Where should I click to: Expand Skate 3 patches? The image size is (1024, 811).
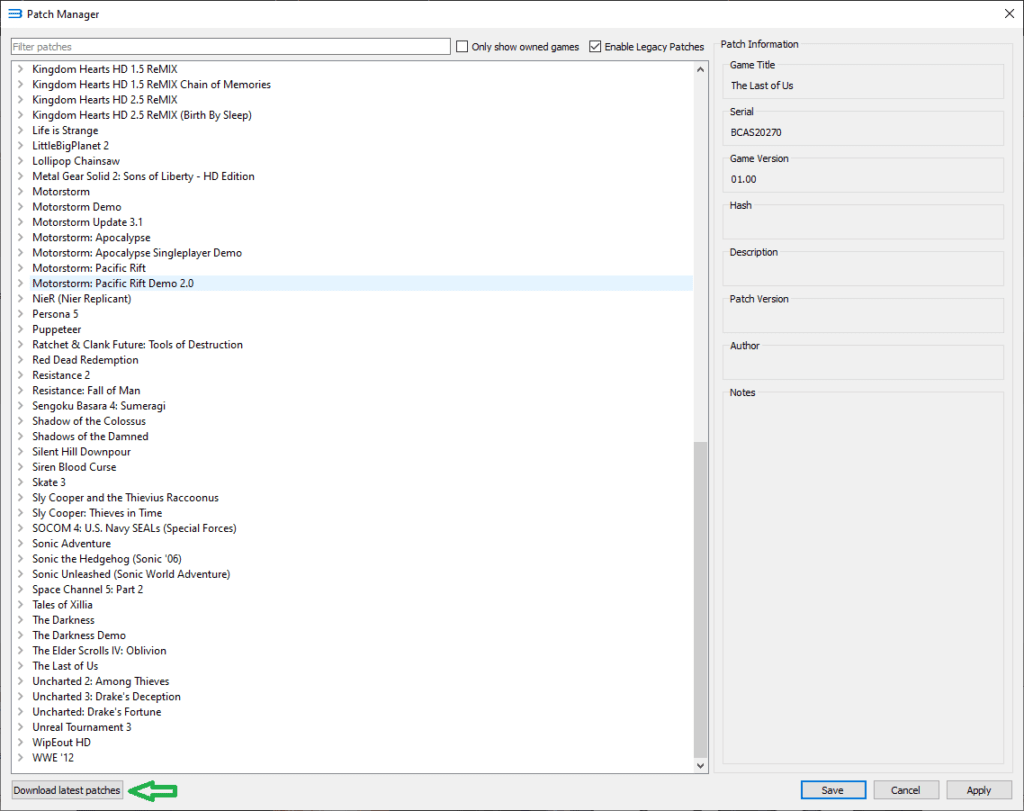pyautogui.click(x=20, y=482)
